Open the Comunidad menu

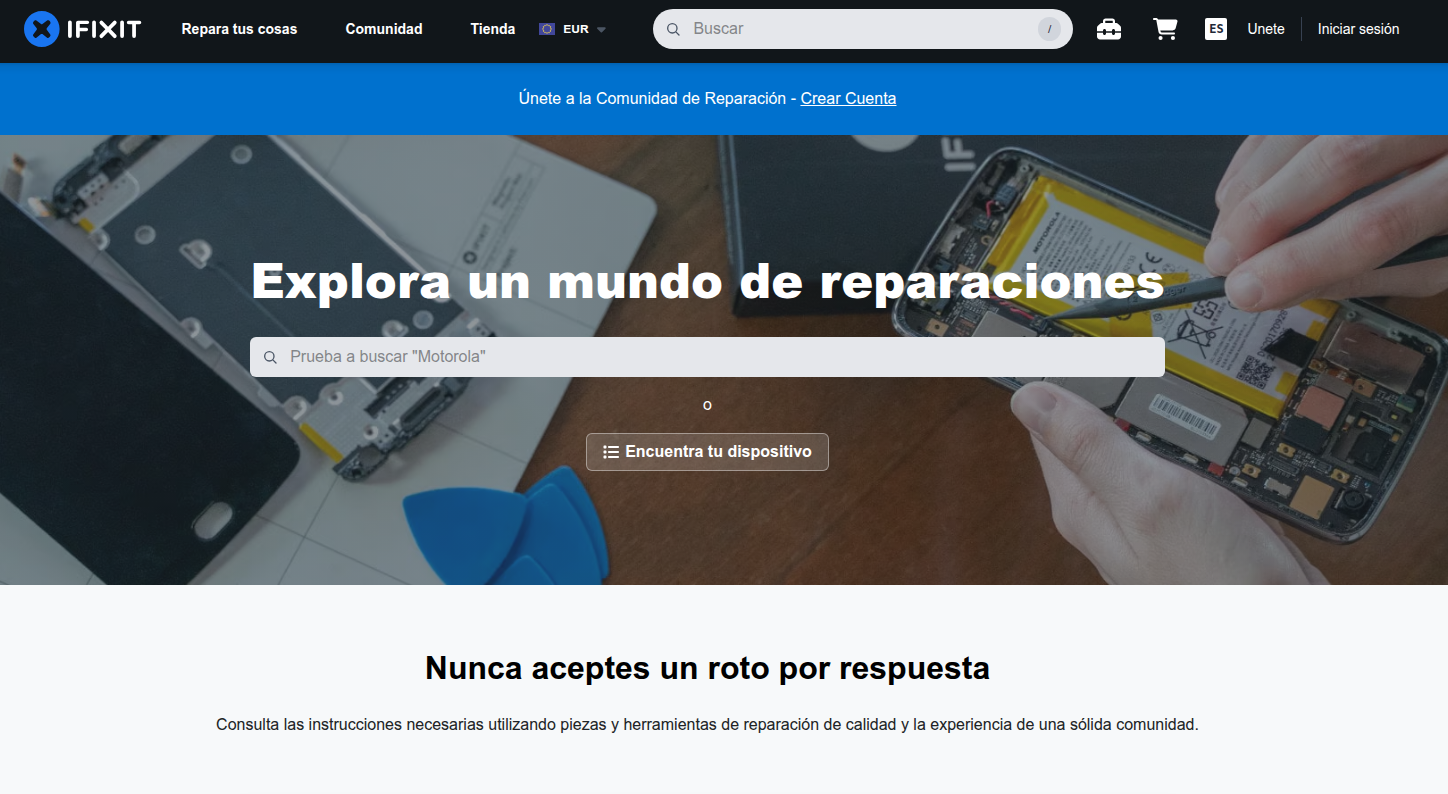[x=384, y=29]
